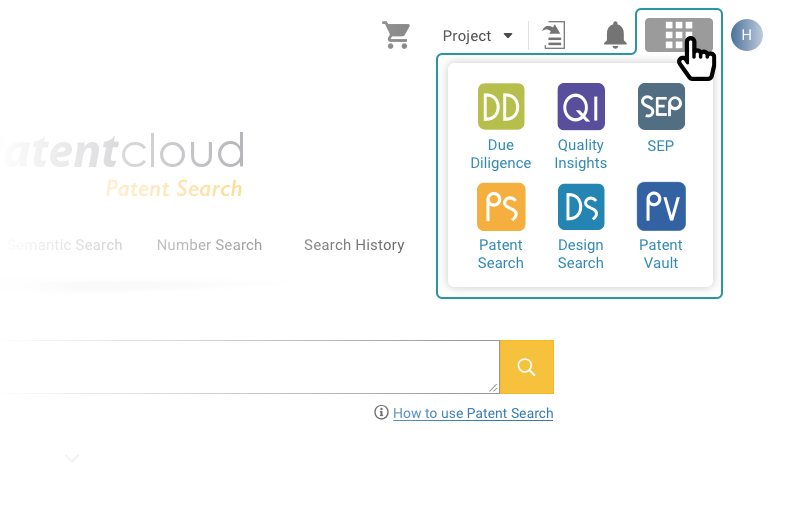Toggle the apps grid menu
The width and height of the screenshot is (800, 520).
(x=679, y=35)
